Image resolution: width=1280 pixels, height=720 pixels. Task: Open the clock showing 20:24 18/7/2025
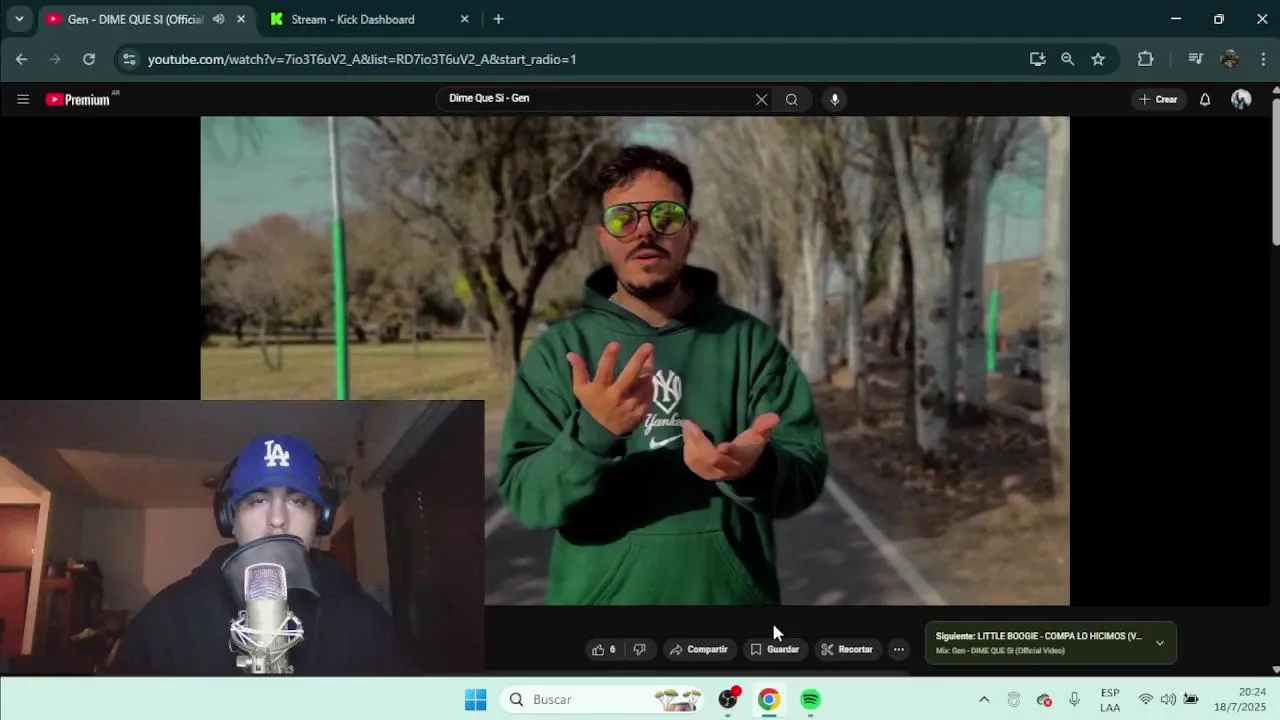click(x=1240, y=699)
